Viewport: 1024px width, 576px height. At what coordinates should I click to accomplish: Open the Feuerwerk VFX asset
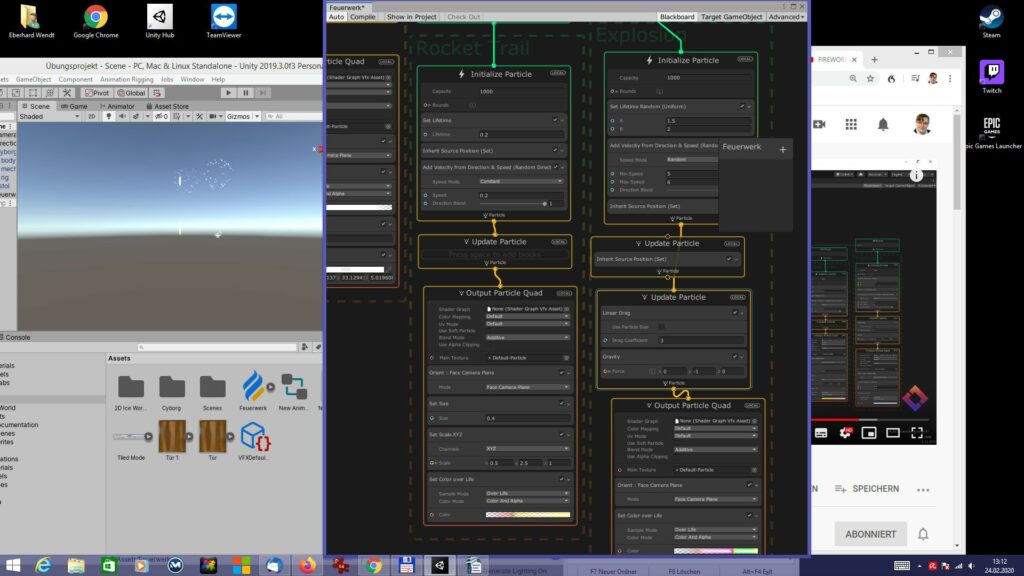point(253,386)
